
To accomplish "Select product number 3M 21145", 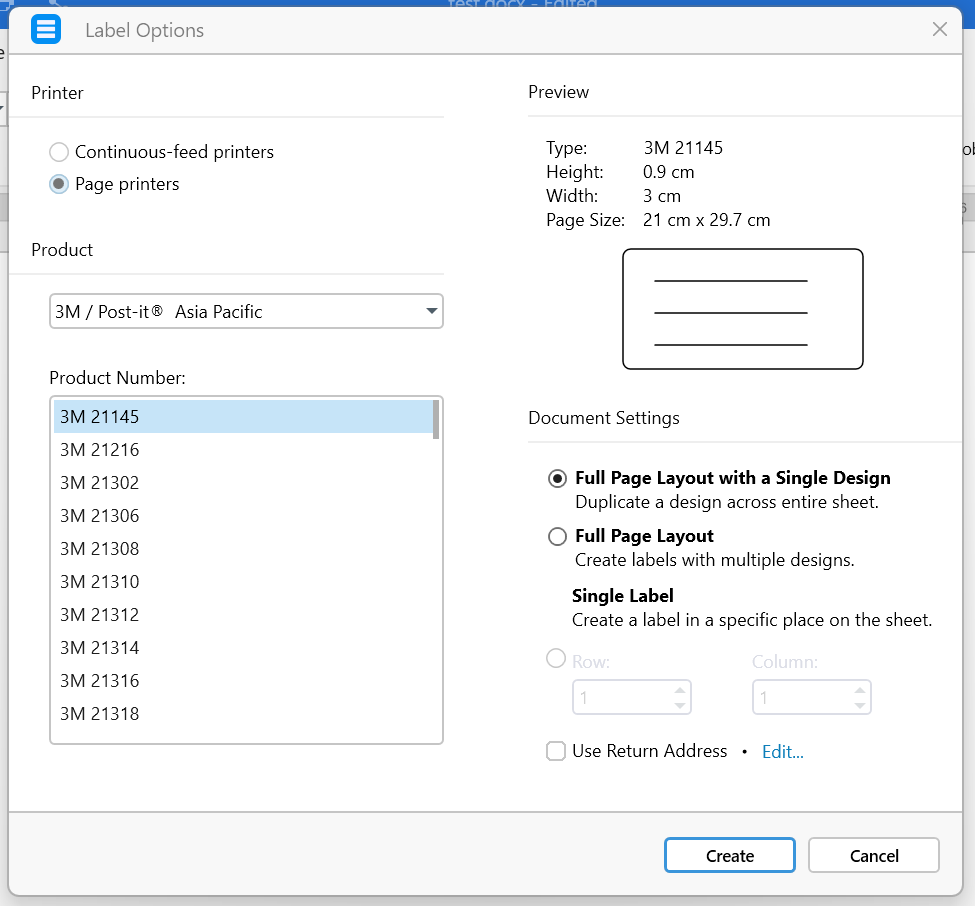I will [243, 417].
